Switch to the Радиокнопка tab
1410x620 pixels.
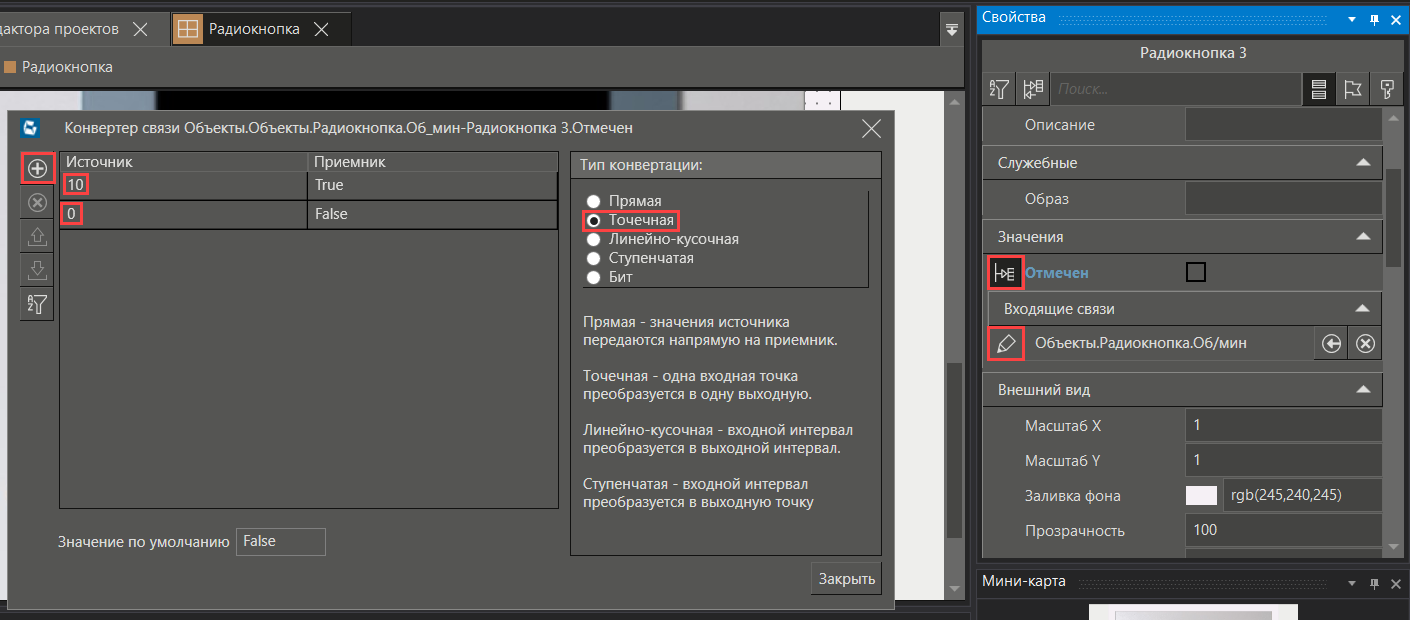point(253,29)
